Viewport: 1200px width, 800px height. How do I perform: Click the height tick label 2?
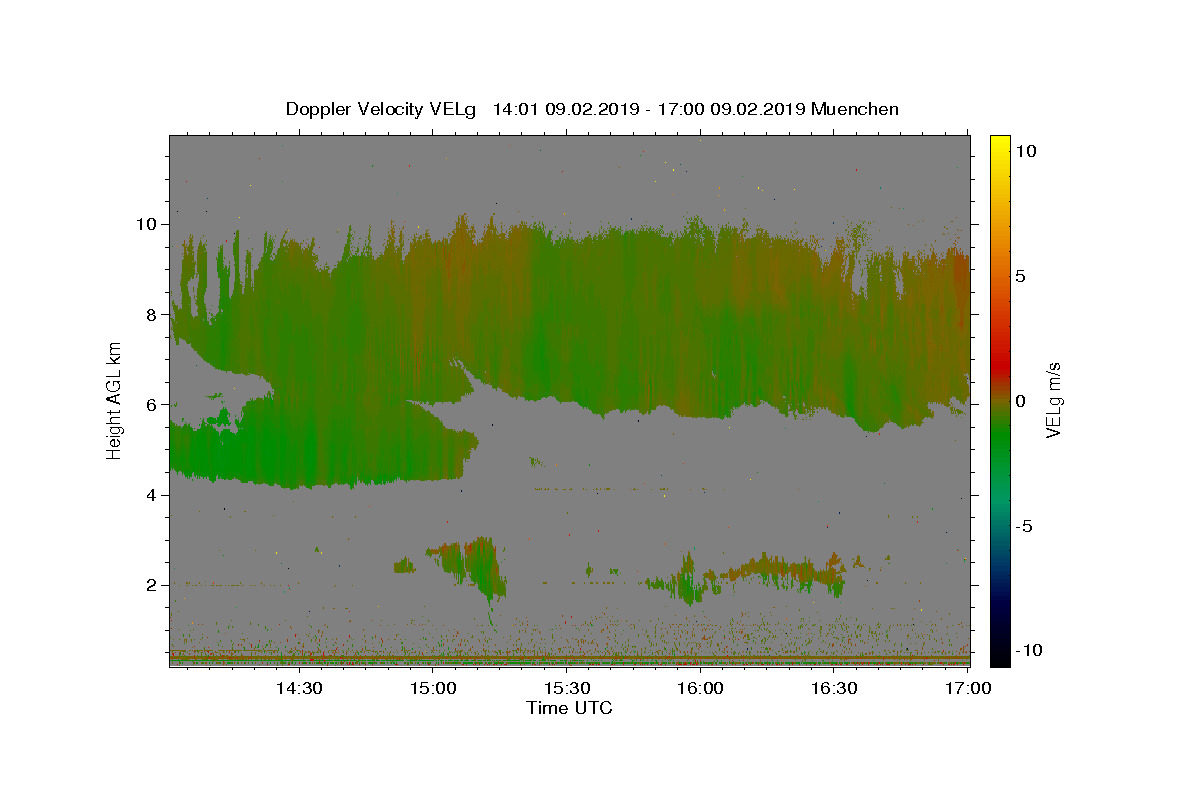(x=151, y=585)
